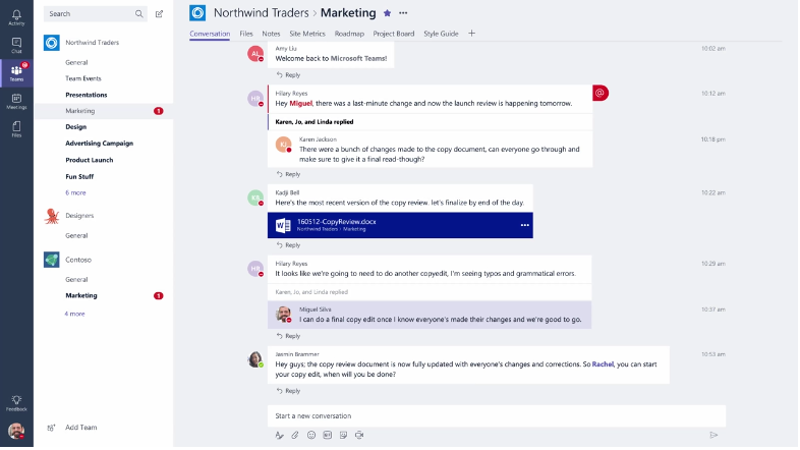Select the Marketing channel under Northwind Traders
Image resolution: width=800 pixels, height=450 pixels.
[104, 111]
